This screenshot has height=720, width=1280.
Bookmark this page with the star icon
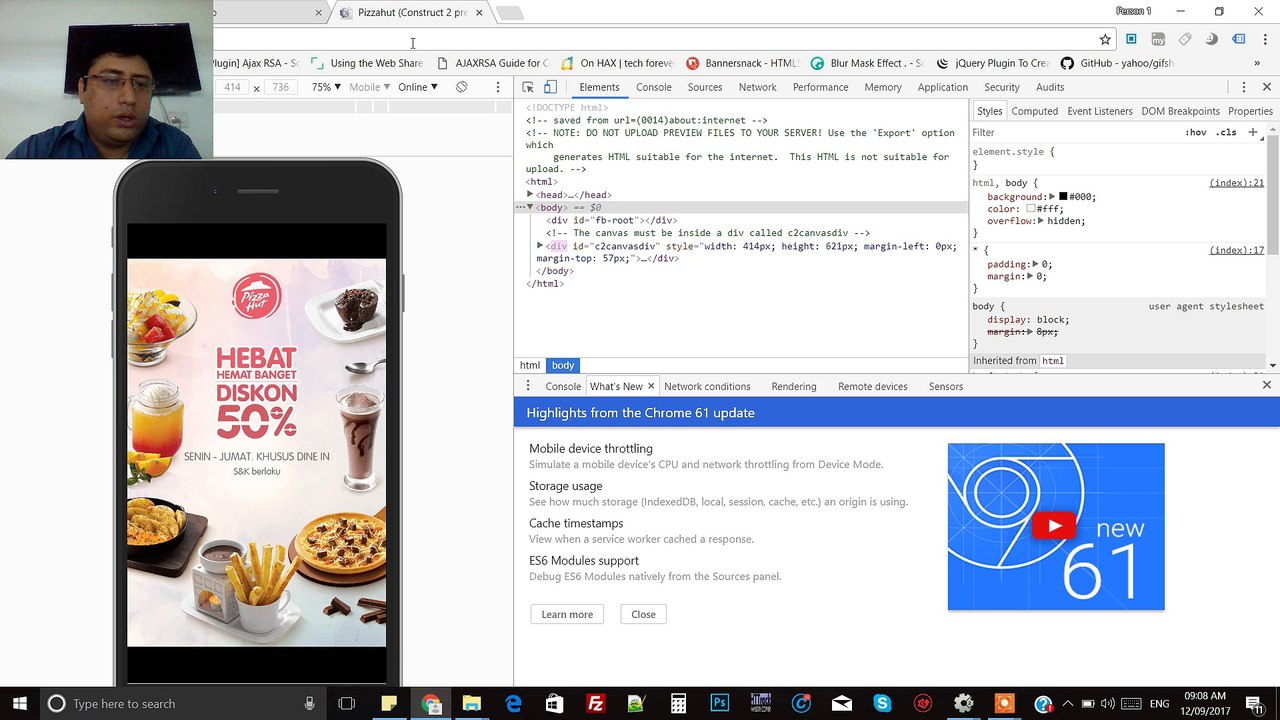tap(1105, 39)
